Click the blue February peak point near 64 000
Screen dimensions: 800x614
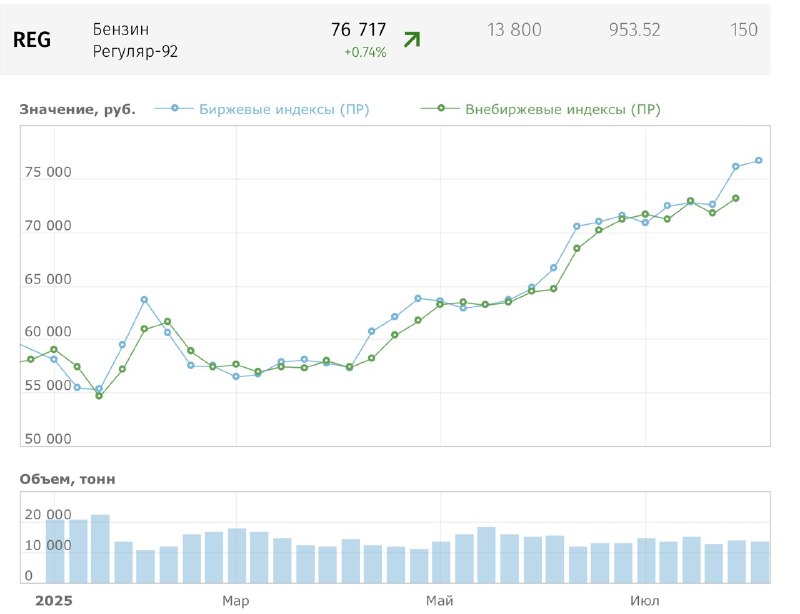[144, 299]
